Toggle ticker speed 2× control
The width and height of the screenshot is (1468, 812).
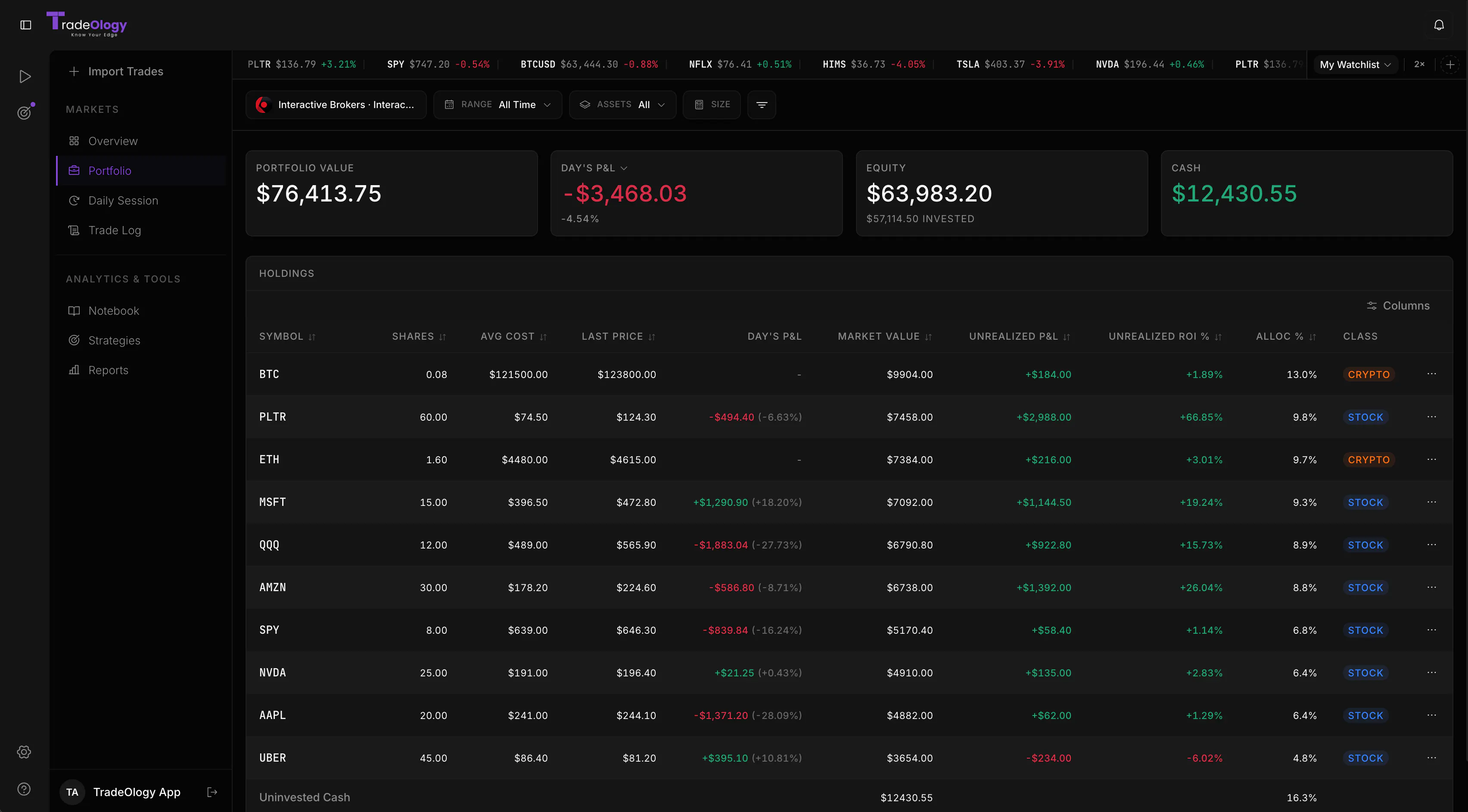pos(1419,64)
